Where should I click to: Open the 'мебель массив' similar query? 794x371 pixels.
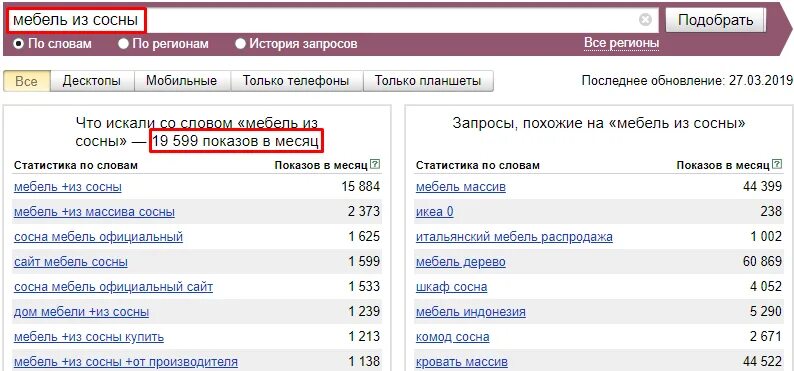click(x=461, y=187)
